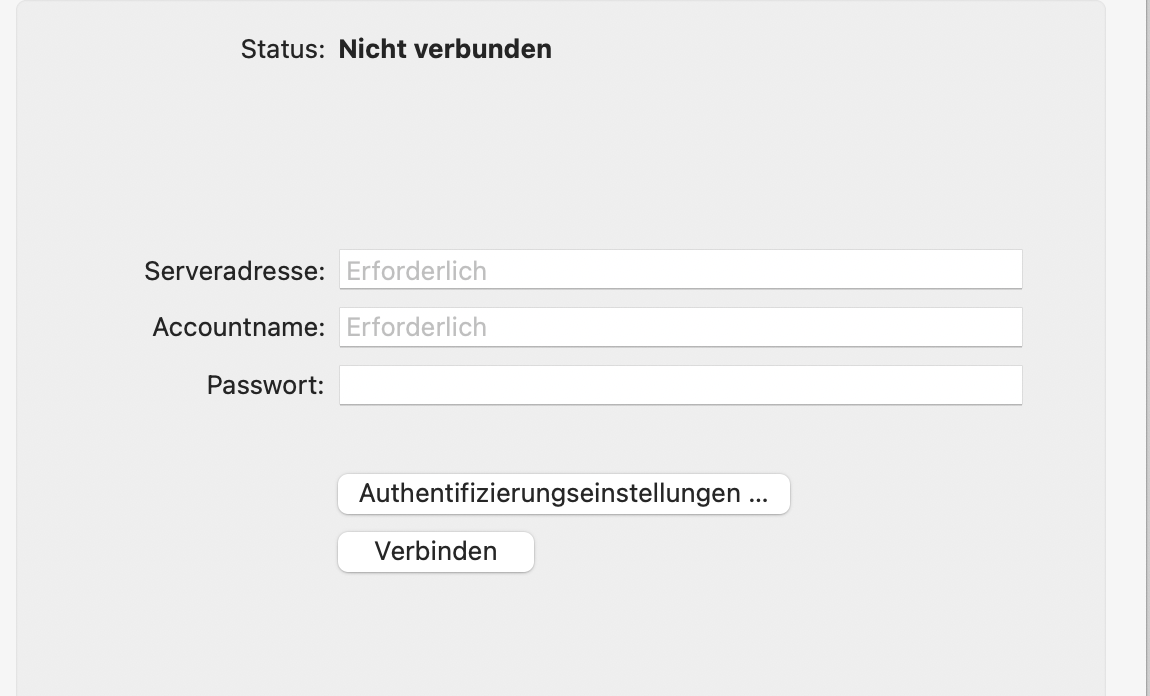Click the ellipsis on the authentication settings button

(x=757, y=496)
